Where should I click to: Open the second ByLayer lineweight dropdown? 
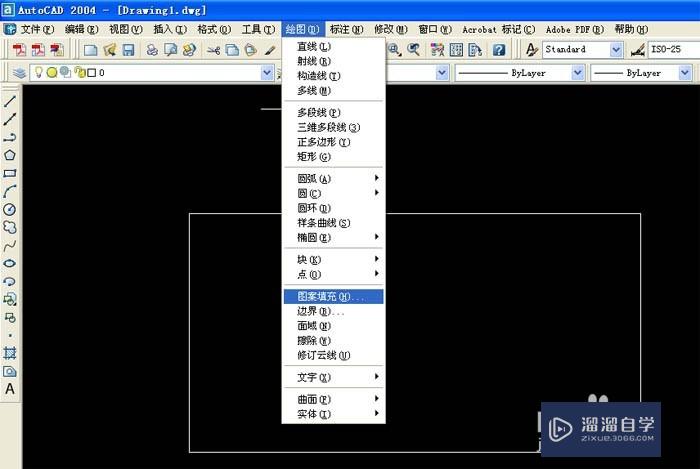tap(685, 72)
